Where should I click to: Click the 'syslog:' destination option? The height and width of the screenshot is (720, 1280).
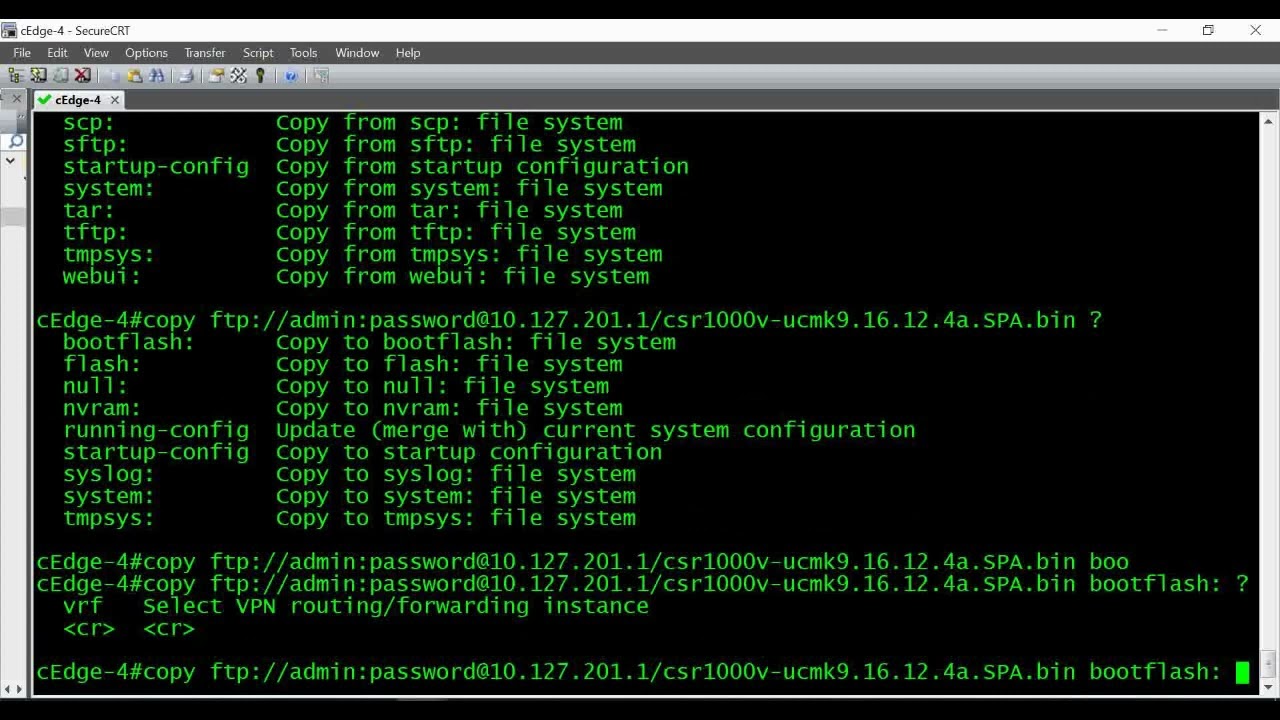point(349,475)
